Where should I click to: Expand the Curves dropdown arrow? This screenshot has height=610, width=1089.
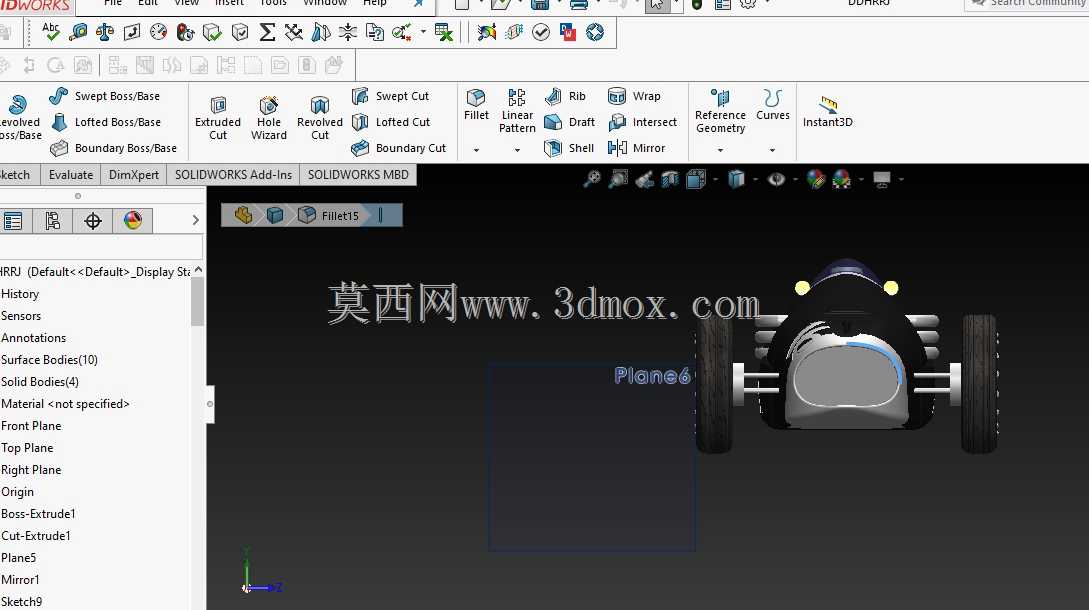click(x=772, y=150)
